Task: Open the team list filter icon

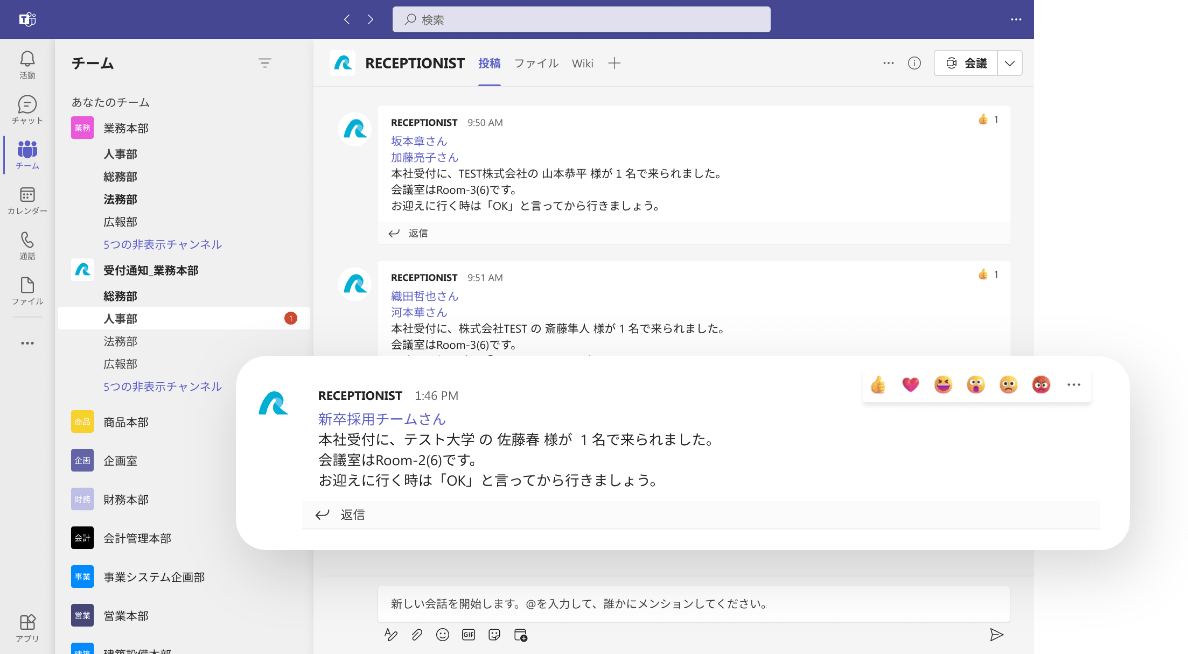Action: tap(264, 63)
